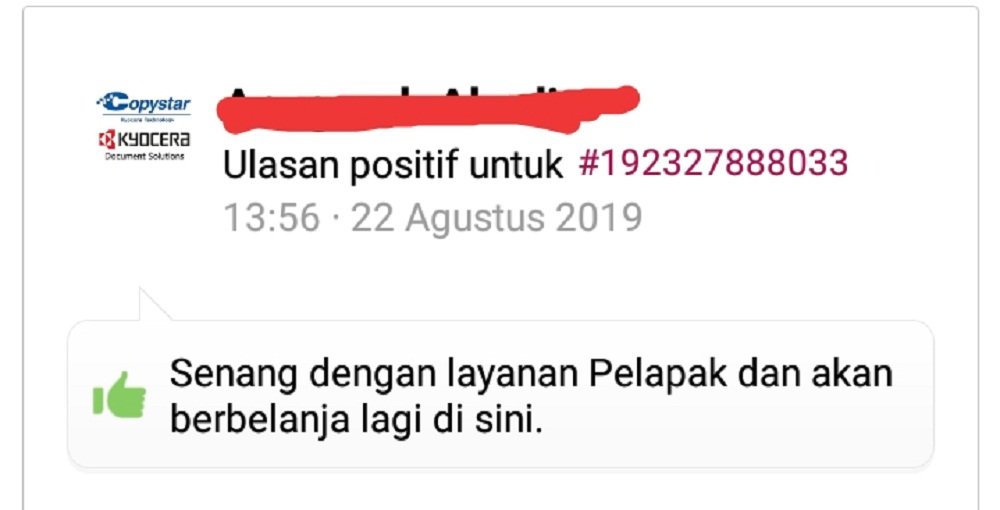Click the word Pelapak in the review

point(657,374)
